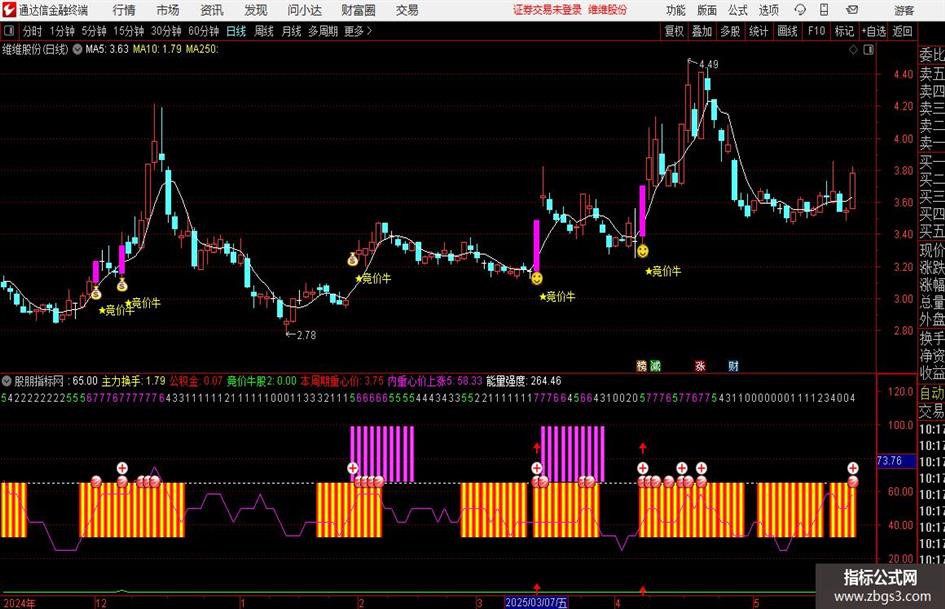Click the diamond icon above the price axis
Viewport: 945px width, 609px height.
pyautogui.click(x=853, y=50)
